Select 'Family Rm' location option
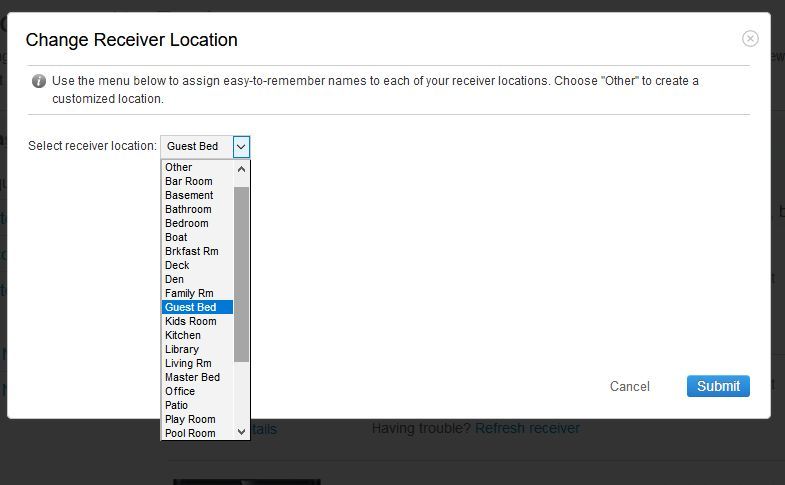 [x=189, y=293]
